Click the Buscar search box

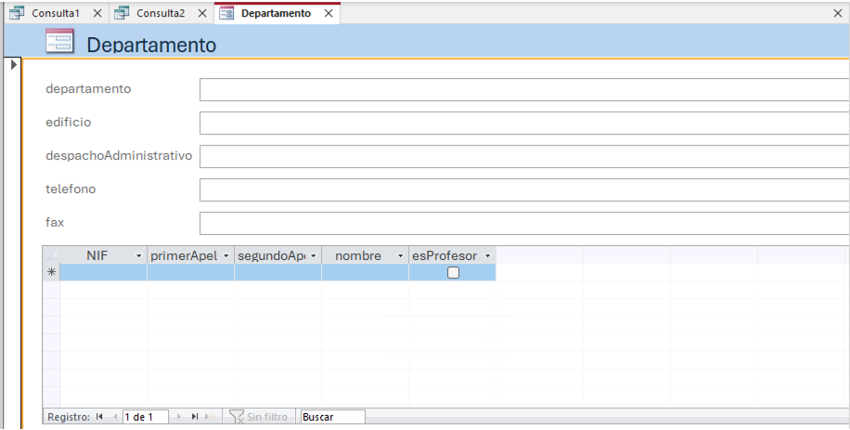point(333,416)
